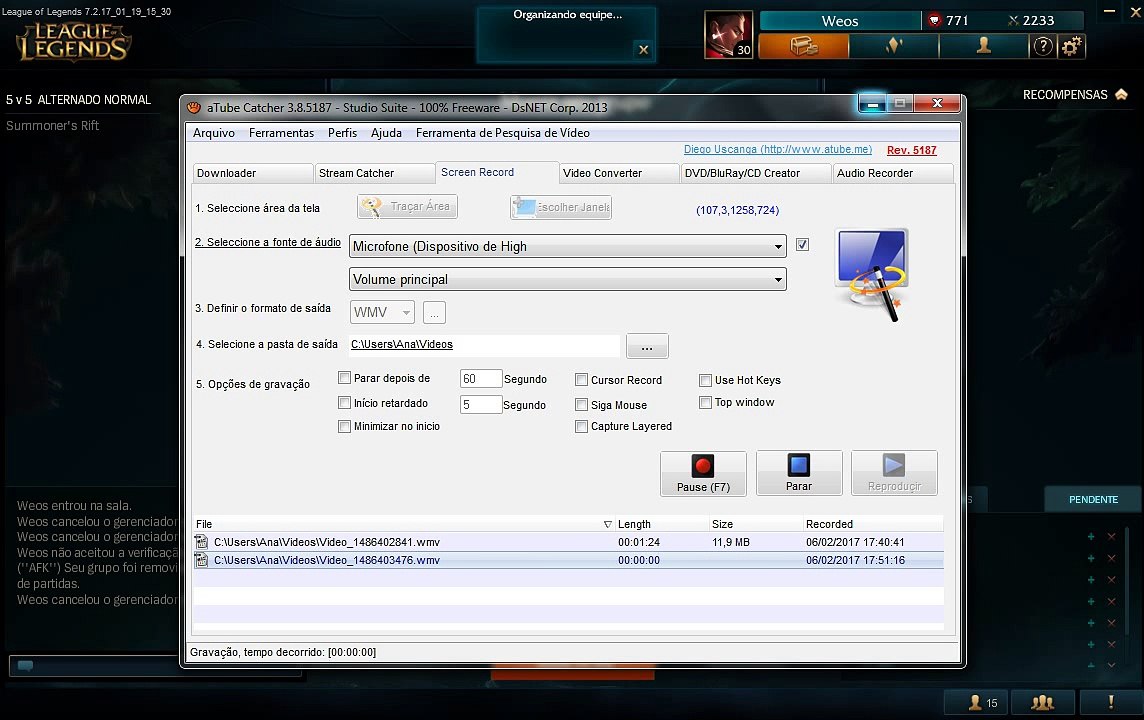Image resolution: width=1144 pixels, height=720 pixels.
Task: Select the Video_1486403476.wmv file row
Action: [568, 560]
